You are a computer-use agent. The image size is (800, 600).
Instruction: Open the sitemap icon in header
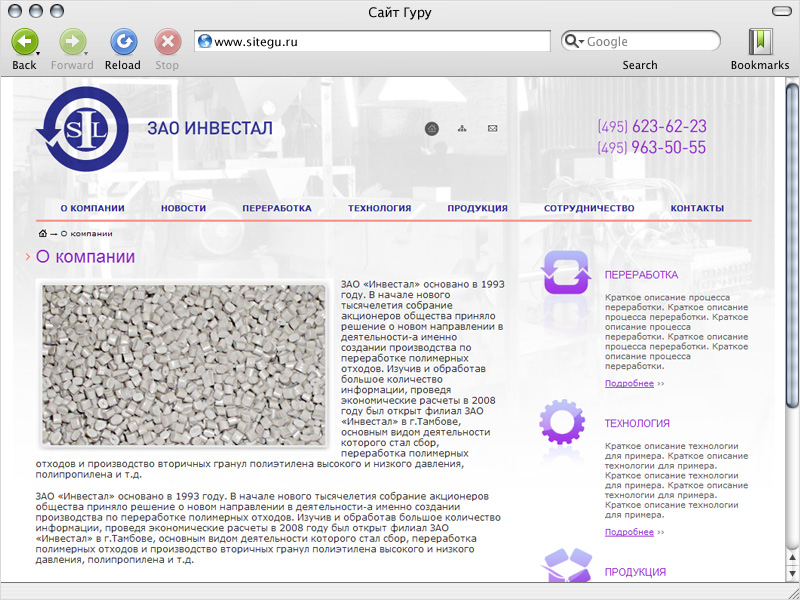coord(462,129)
